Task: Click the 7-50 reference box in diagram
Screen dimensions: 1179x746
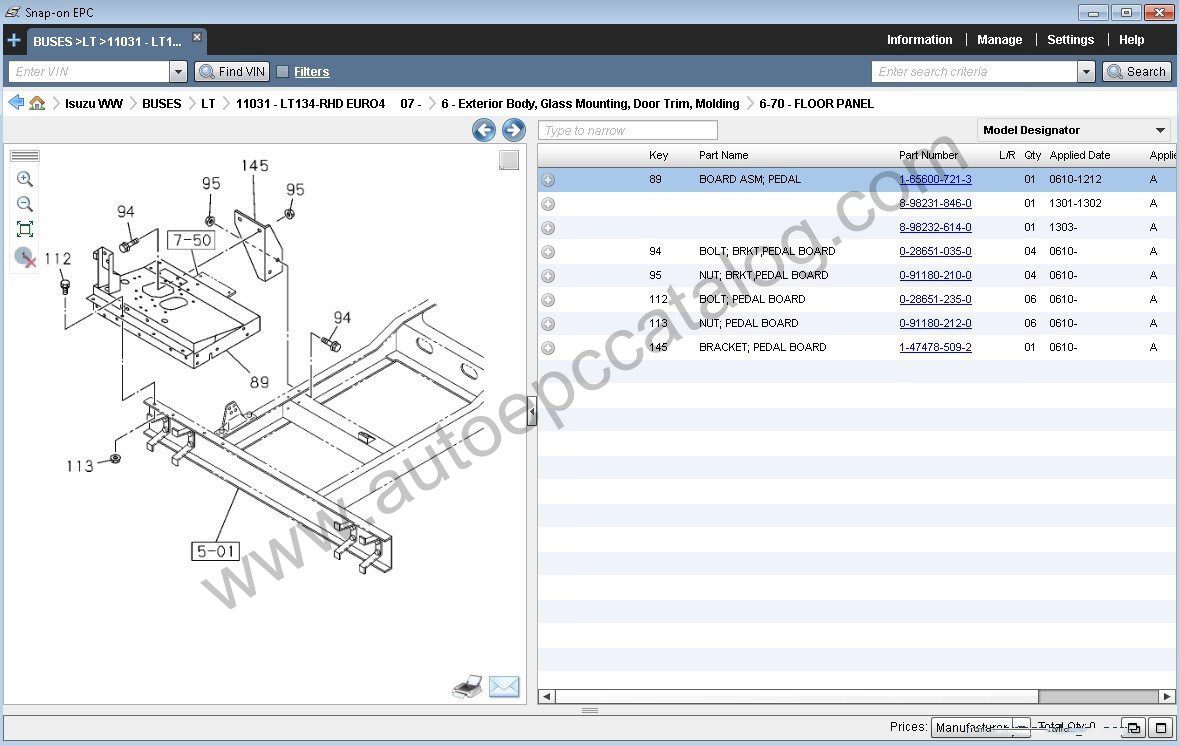Action: pos(192,240)
